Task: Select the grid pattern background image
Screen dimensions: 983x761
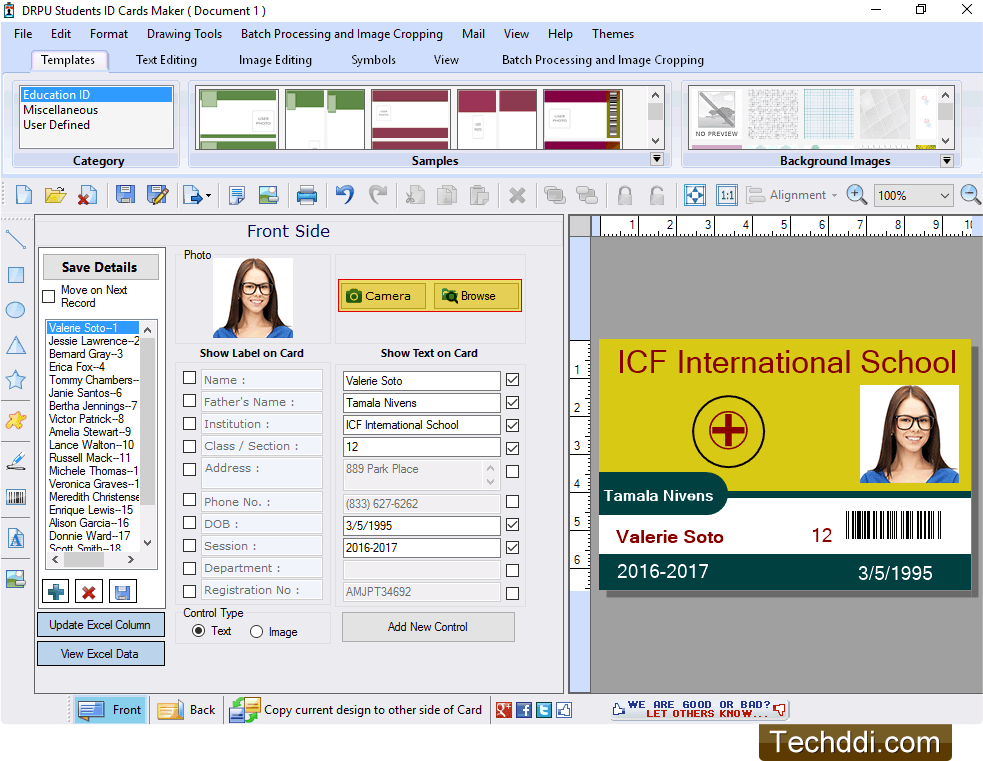Action: tap(829, 113)
